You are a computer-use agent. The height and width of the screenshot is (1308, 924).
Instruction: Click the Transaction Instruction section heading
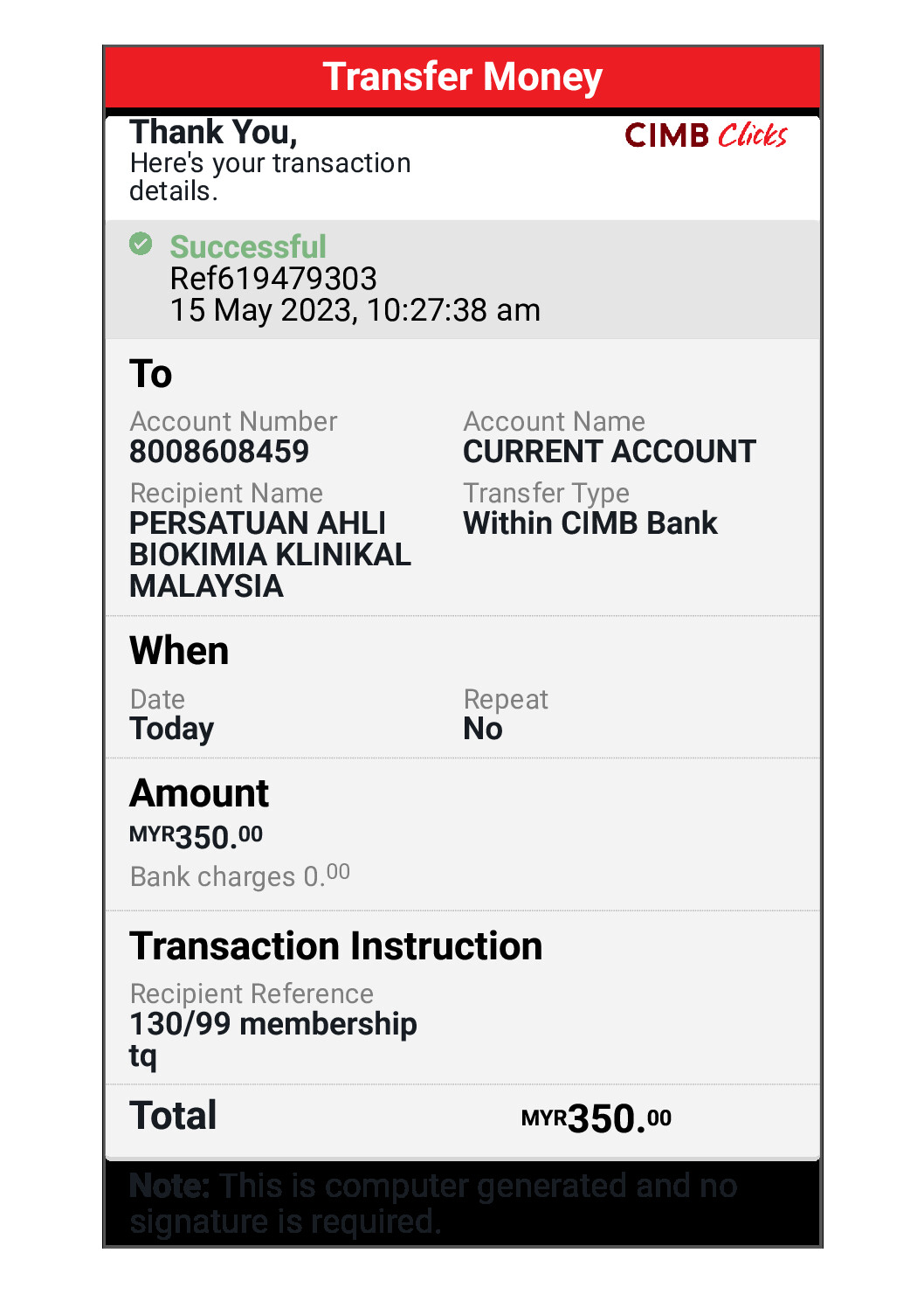tap(335, 946)
